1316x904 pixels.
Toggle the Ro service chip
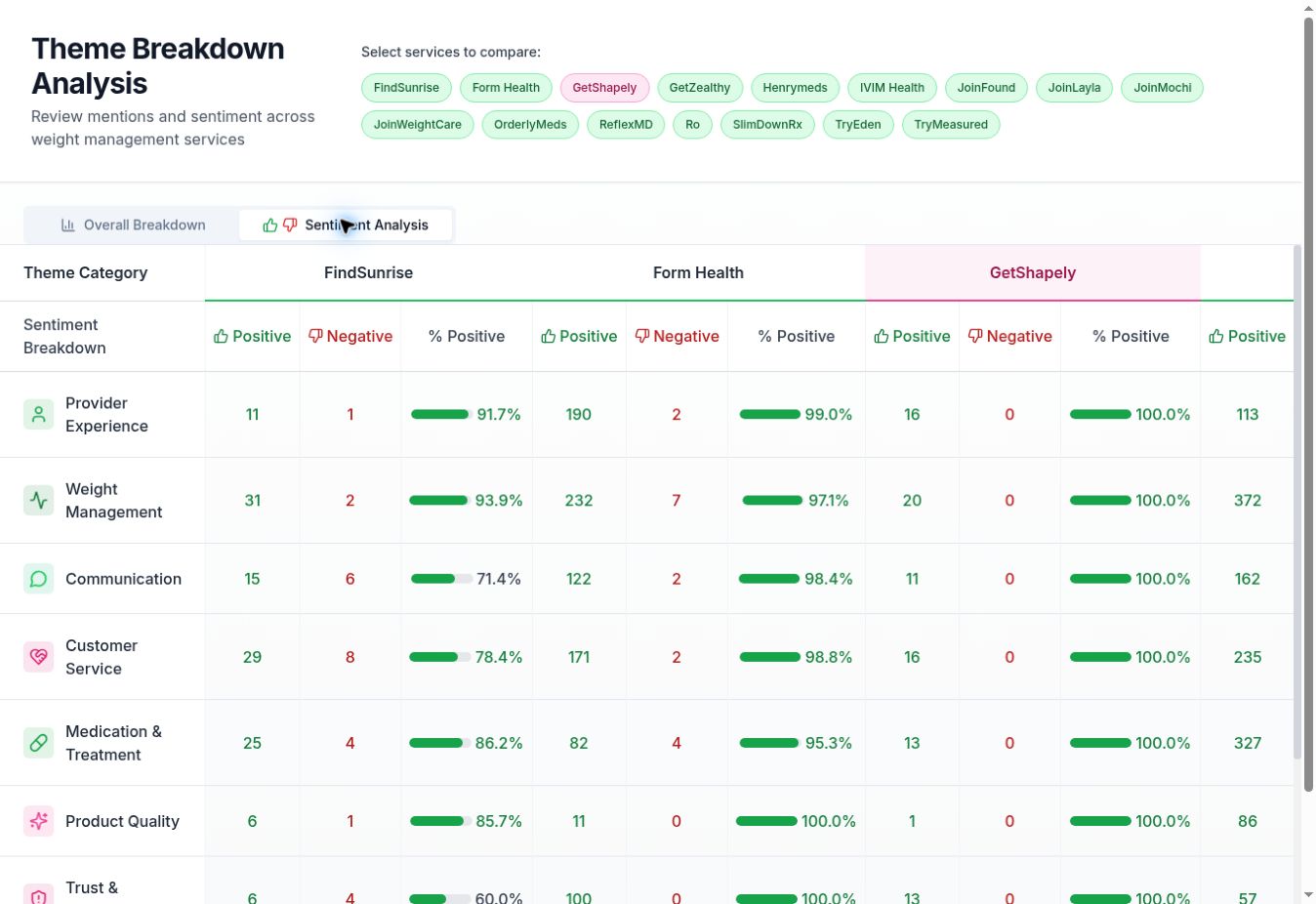[692, 125]
